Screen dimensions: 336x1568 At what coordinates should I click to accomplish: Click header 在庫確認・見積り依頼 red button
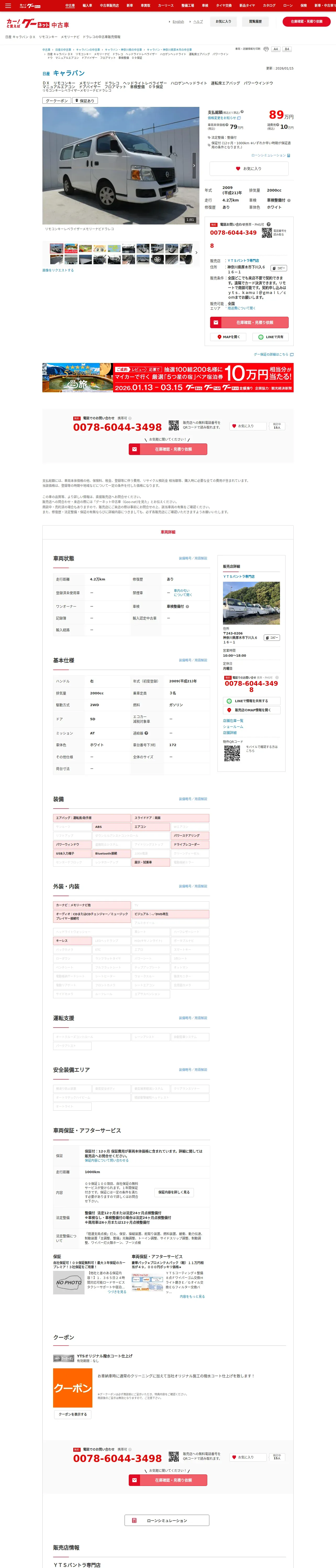(x=306, y=21)
